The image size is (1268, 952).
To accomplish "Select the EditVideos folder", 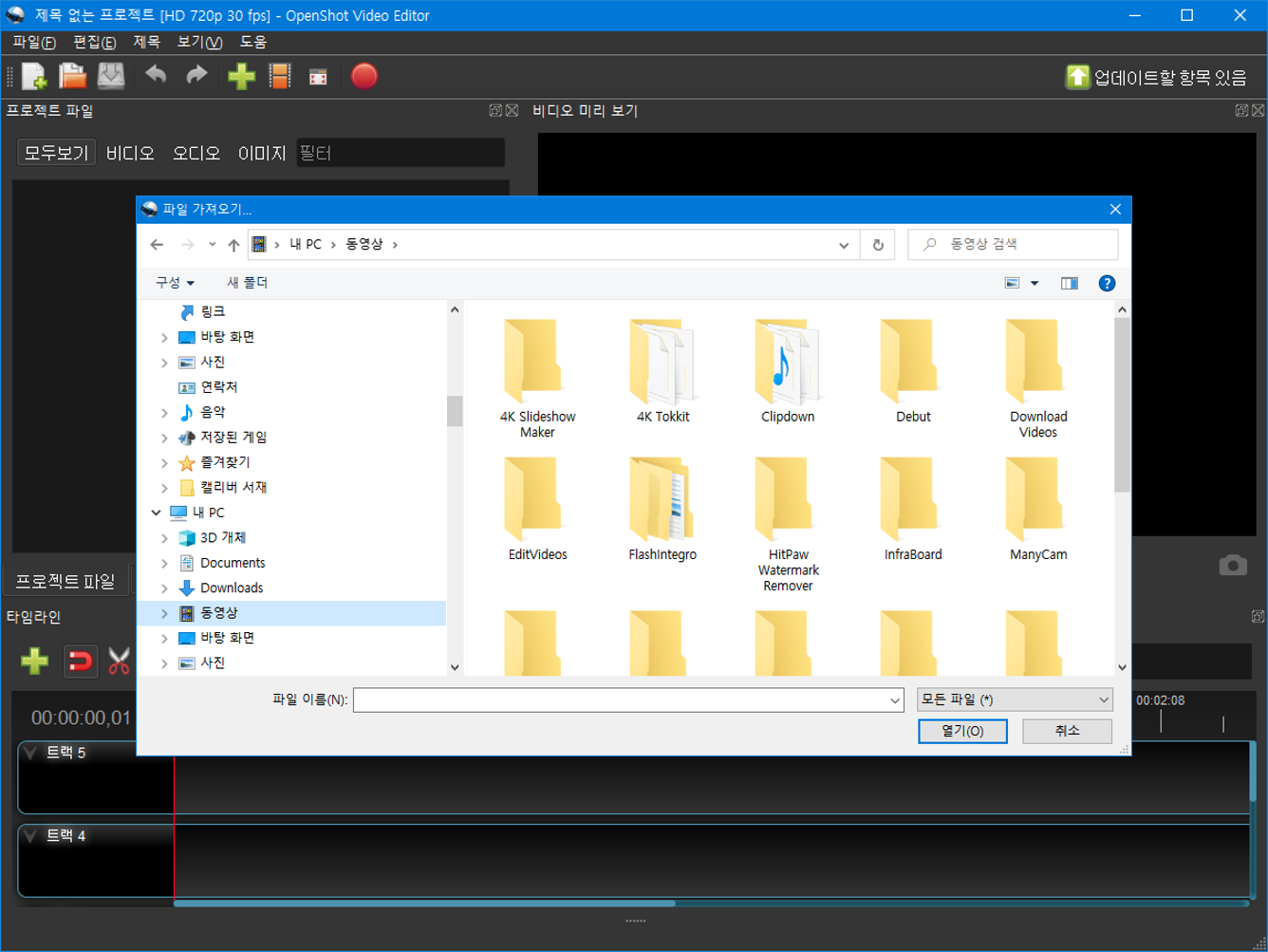I will click(537, 509).
